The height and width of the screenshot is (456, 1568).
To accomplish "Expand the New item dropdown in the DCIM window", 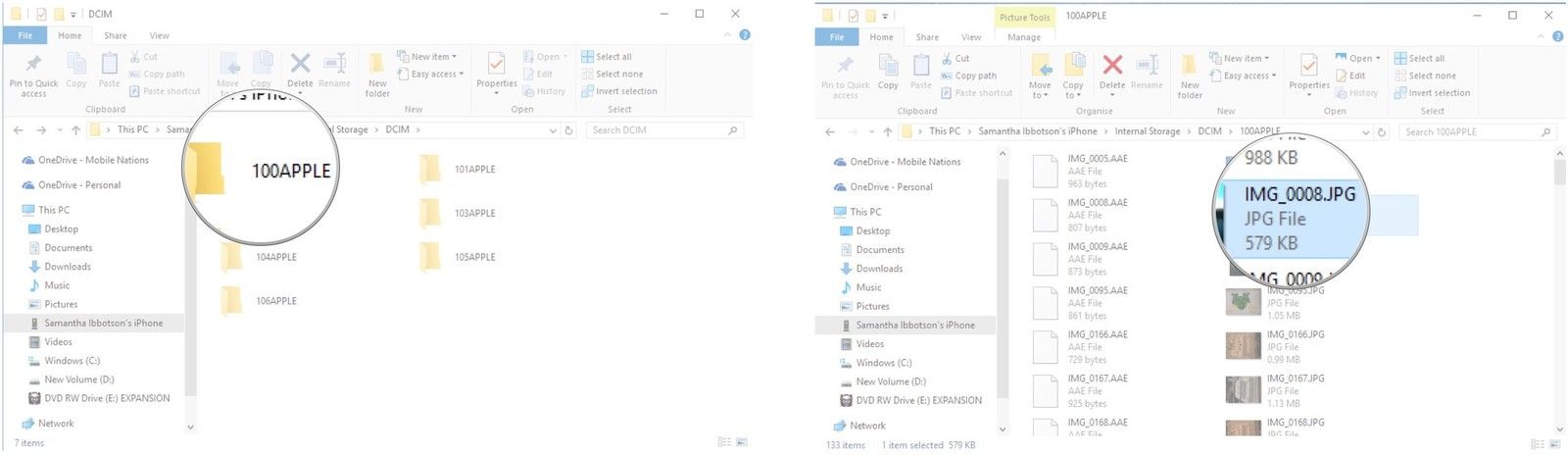I will 427,57.
